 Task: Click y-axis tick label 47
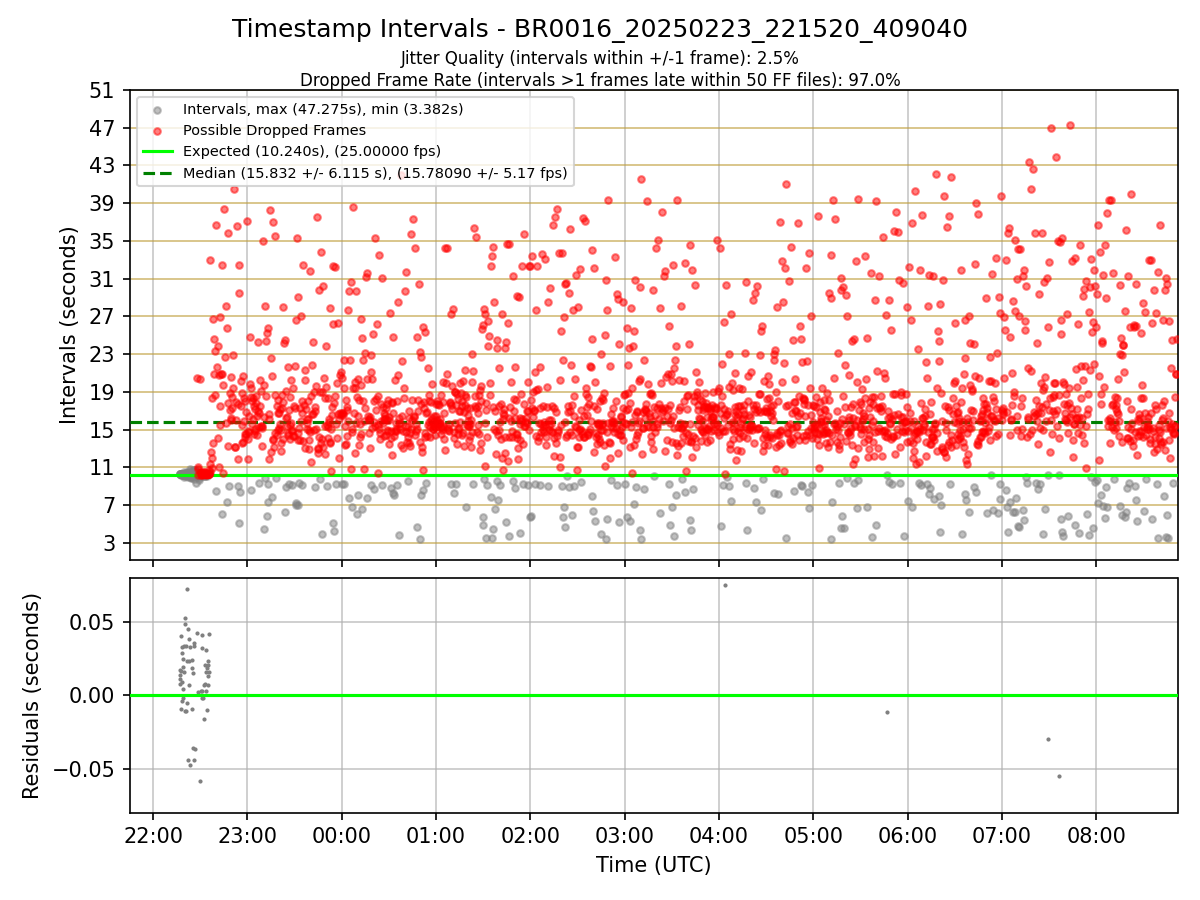pos(101,128)
